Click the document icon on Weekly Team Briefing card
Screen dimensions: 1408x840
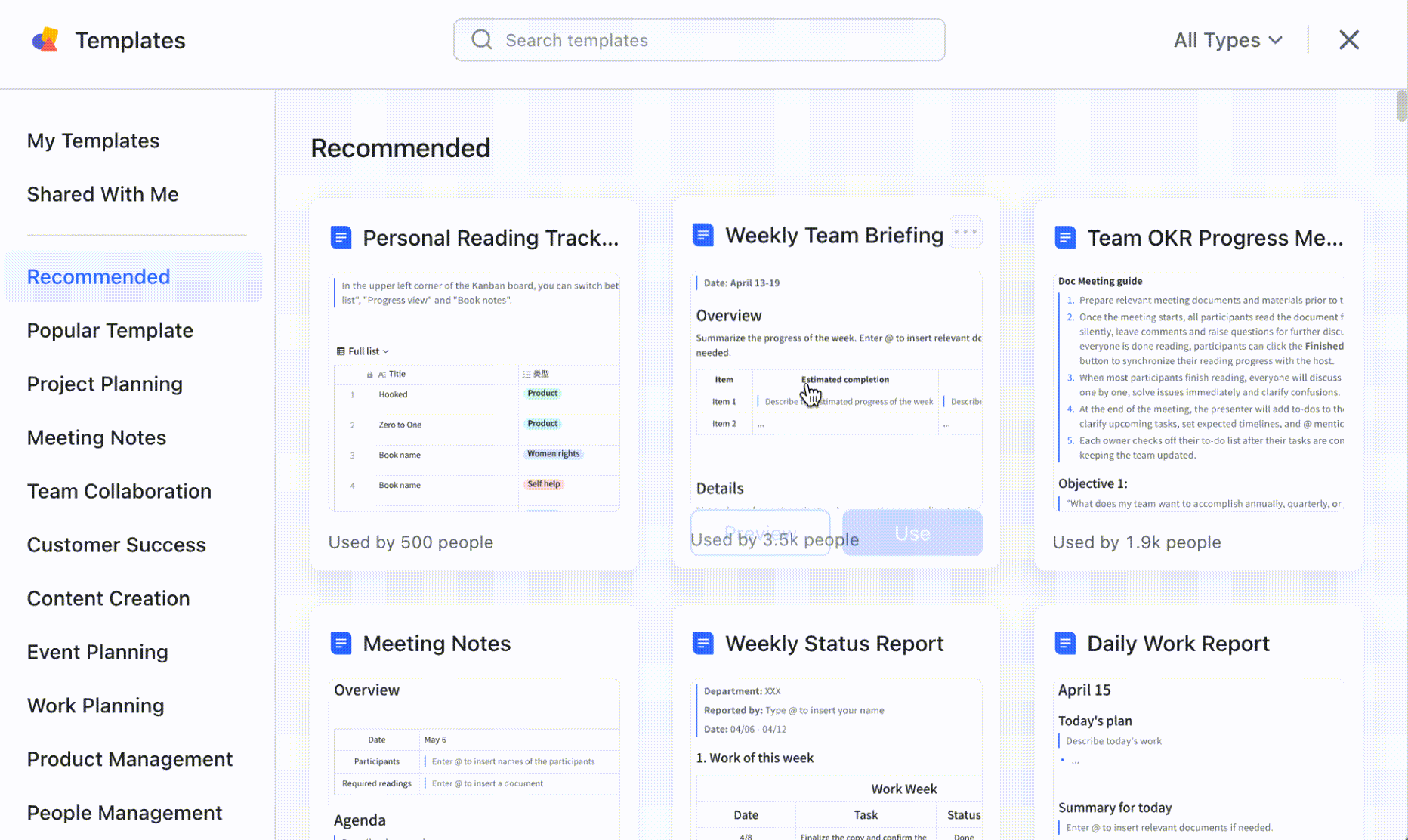pyautogui.click(x=703, y=235)
